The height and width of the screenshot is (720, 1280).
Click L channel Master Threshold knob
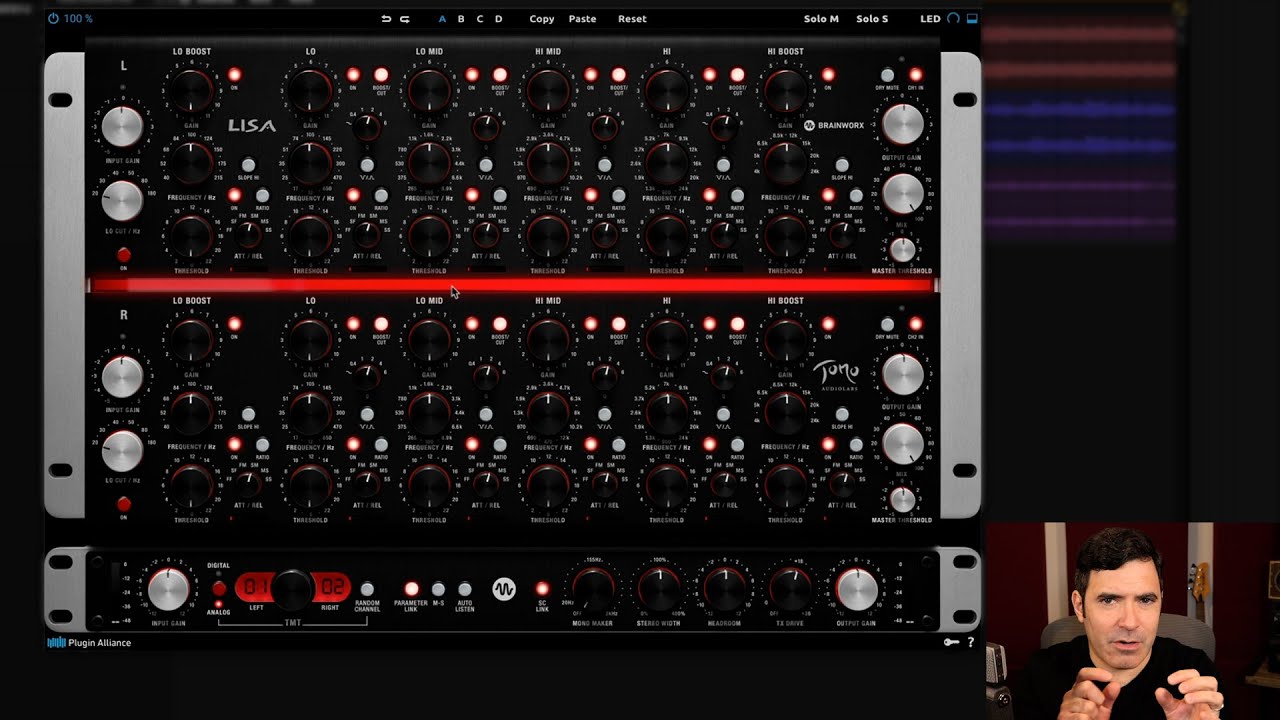tap(903, 249)
